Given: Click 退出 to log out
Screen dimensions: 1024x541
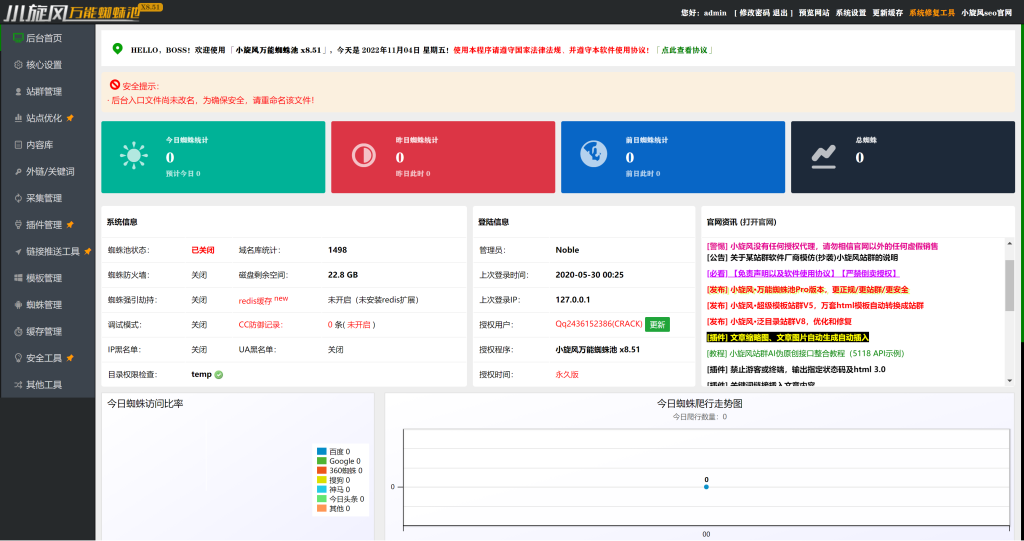Looking at the screenshot, I should click(x=780, y=12).
